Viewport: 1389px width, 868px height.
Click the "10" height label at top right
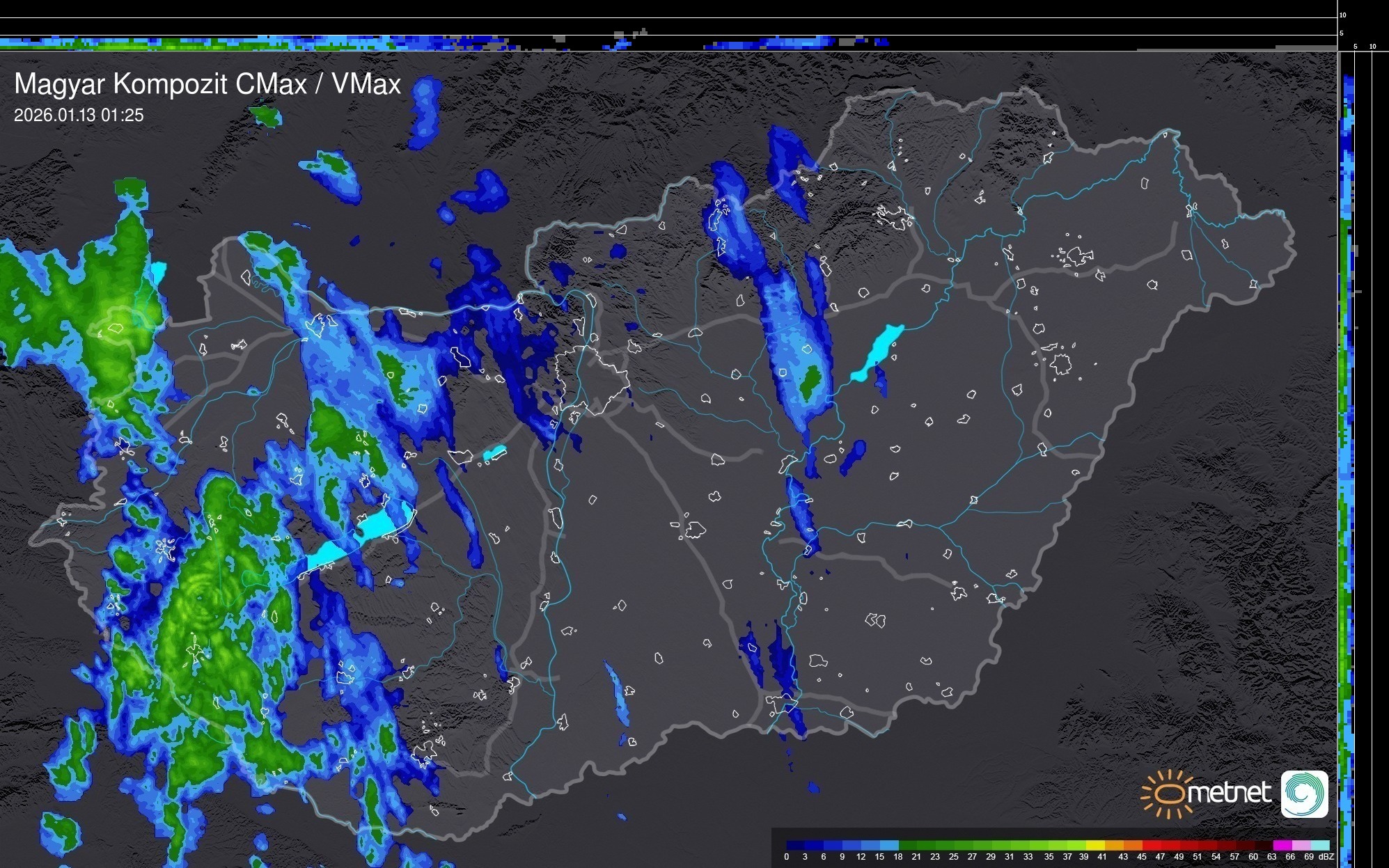coord(1343,15)
